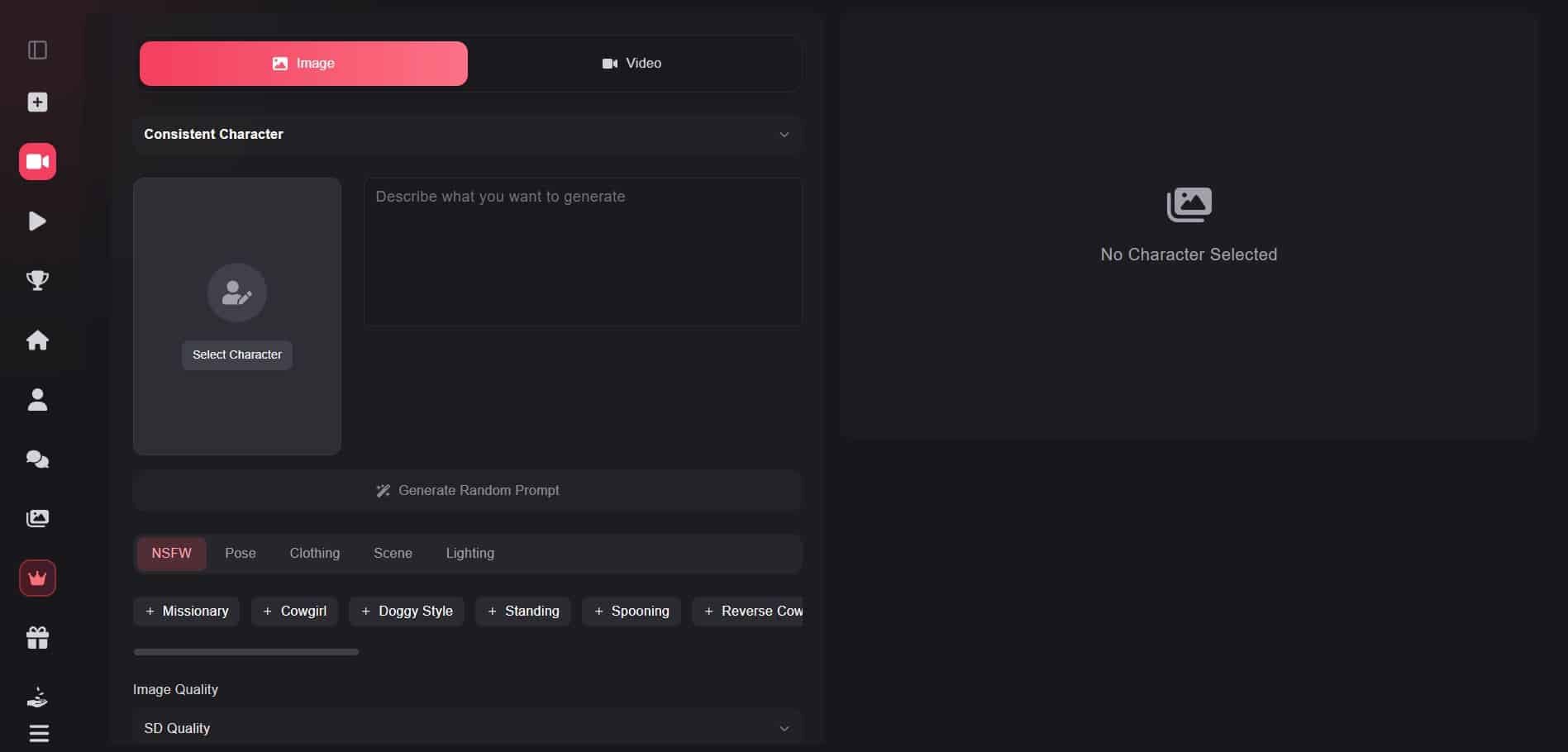Open the trophy leaderboard icon
The image size is (1568, 752).
tap(37, 280)
